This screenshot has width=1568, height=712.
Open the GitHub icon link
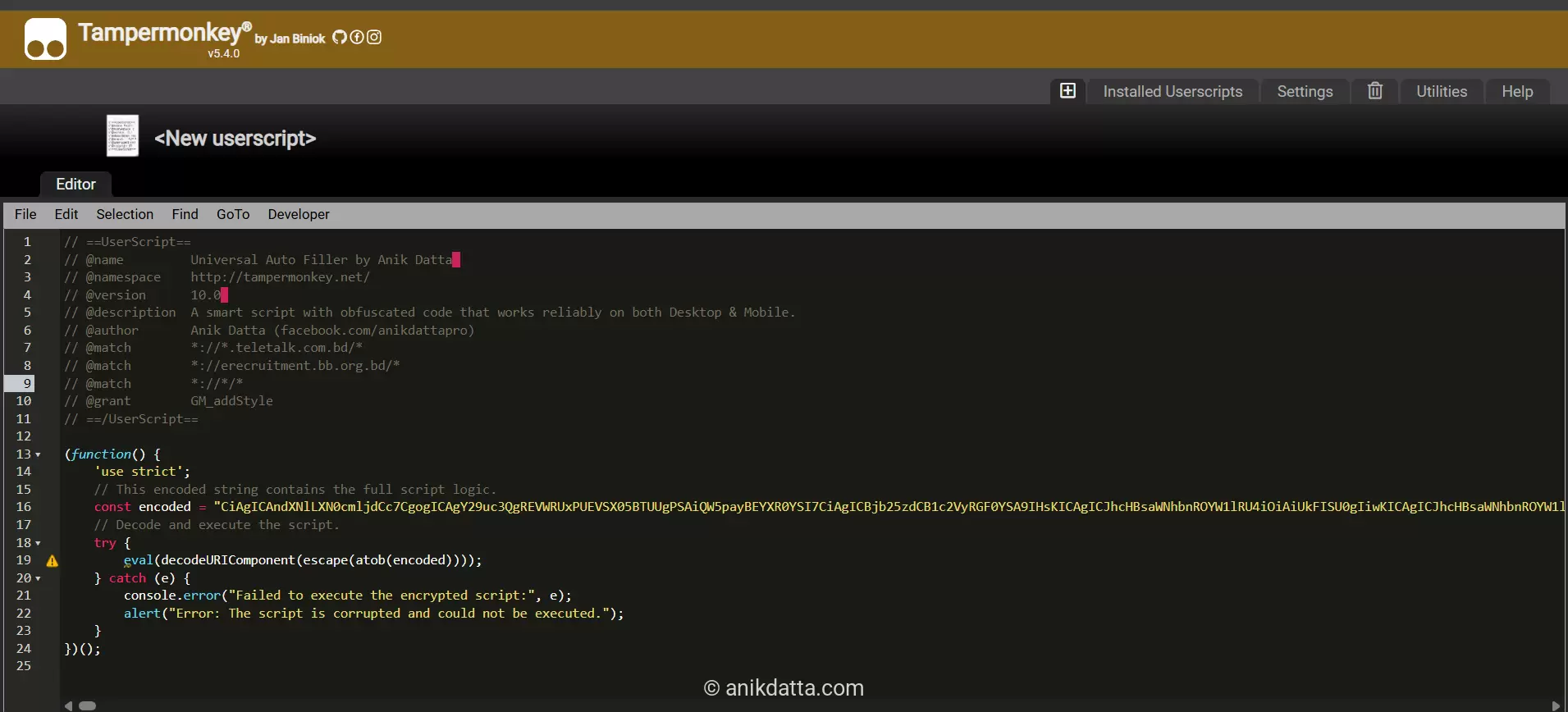pyautogui.click(x=340, y=37)
